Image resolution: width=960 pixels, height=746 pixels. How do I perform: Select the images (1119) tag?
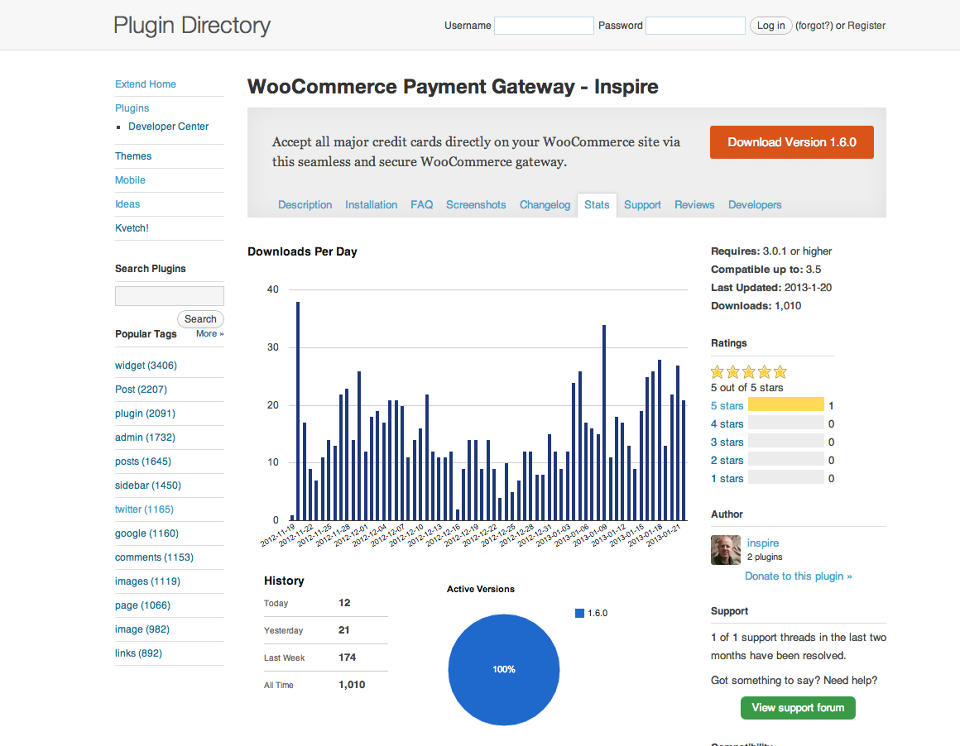[148, 581]
